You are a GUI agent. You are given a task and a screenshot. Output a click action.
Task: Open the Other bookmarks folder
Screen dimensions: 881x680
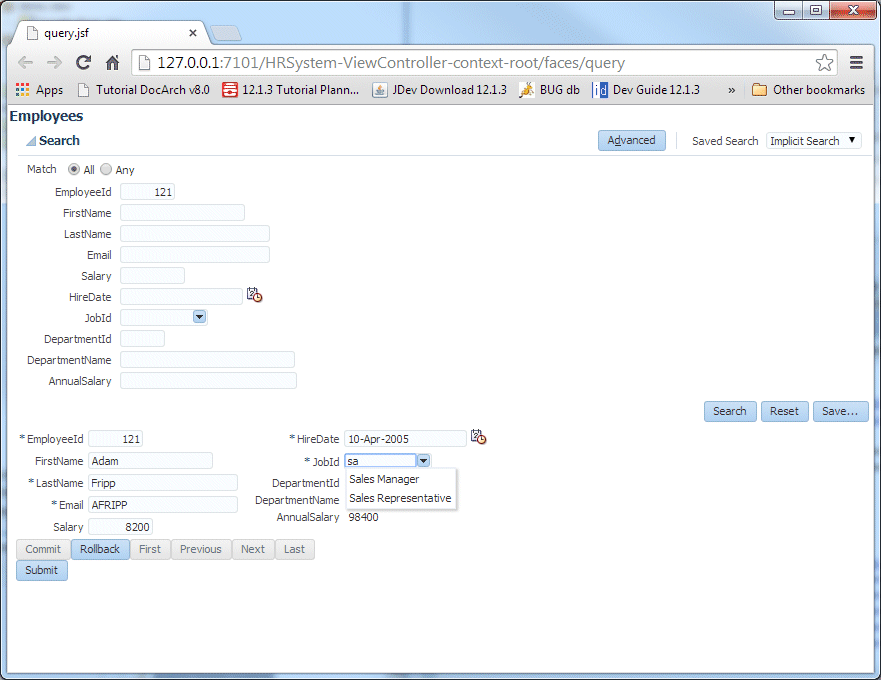pos(809,90)
